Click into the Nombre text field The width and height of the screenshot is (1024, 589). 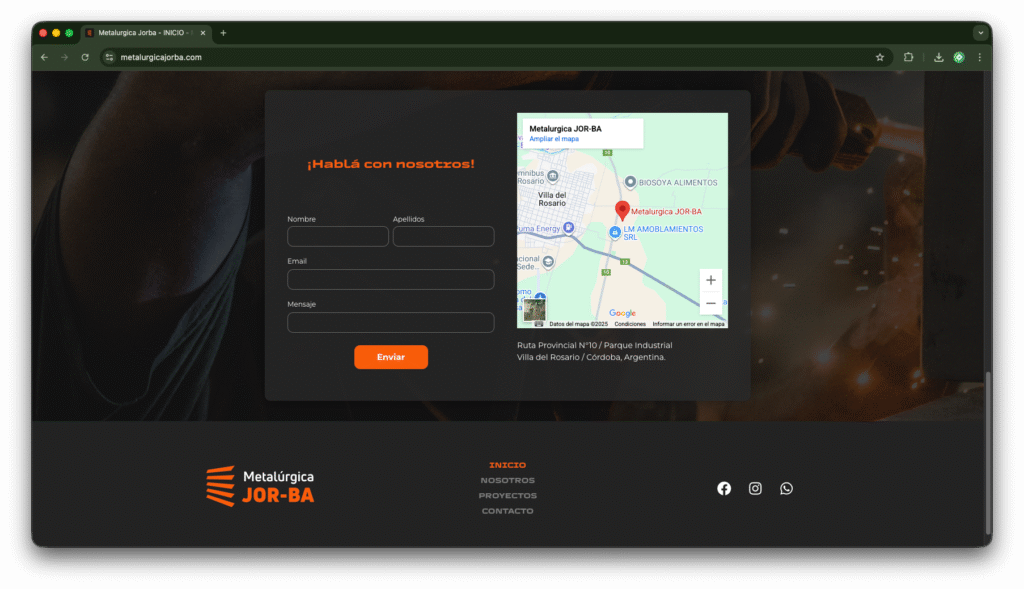pos(337,236)
